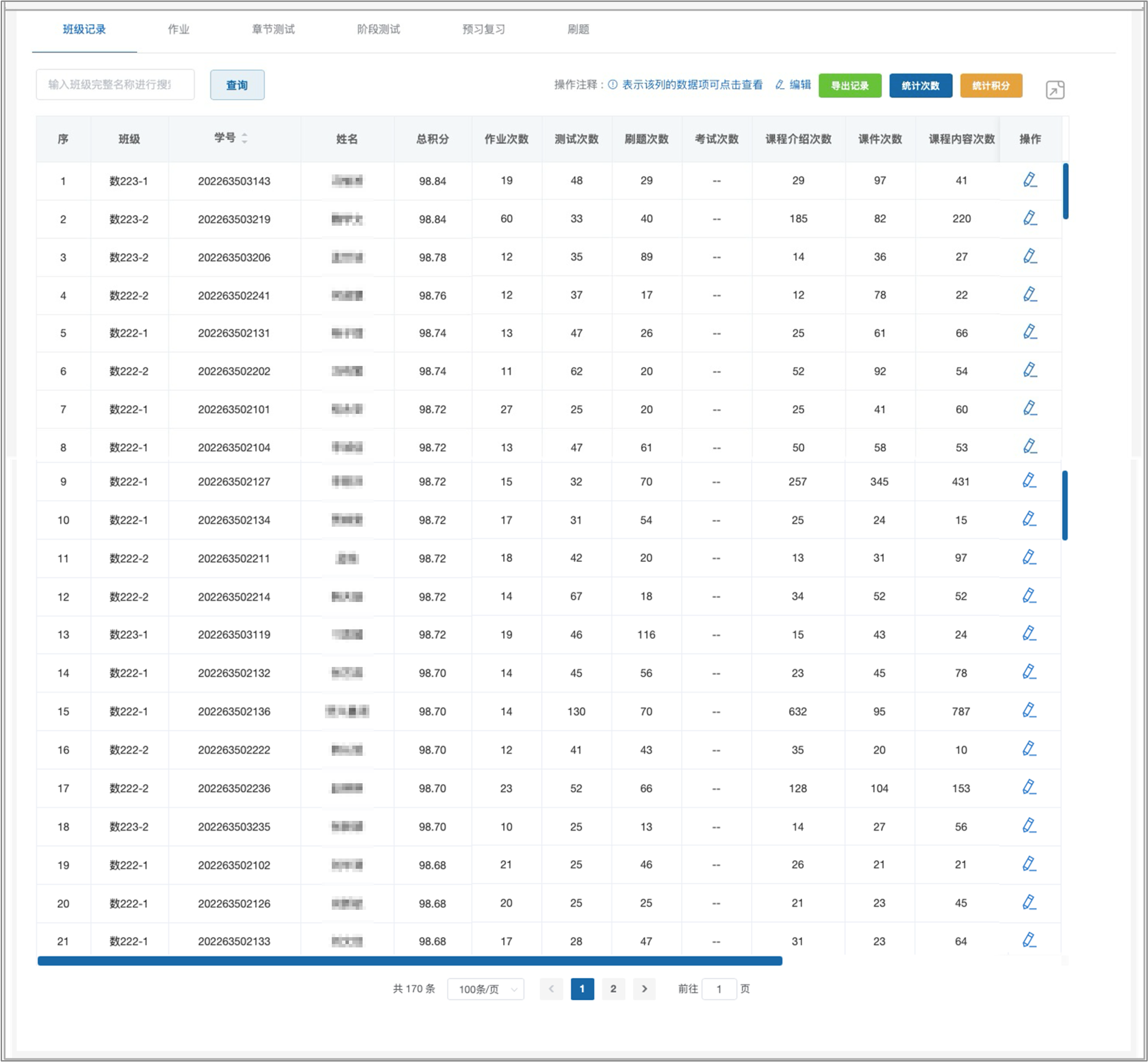This screenshot has width=1148, height=1062.
Task: Sort by 学号 column arrows
Action: coord(245,138)
